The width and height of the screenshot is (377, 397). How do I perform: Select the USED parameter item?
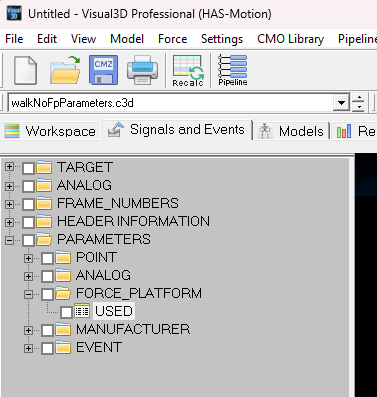click(114, 311)
